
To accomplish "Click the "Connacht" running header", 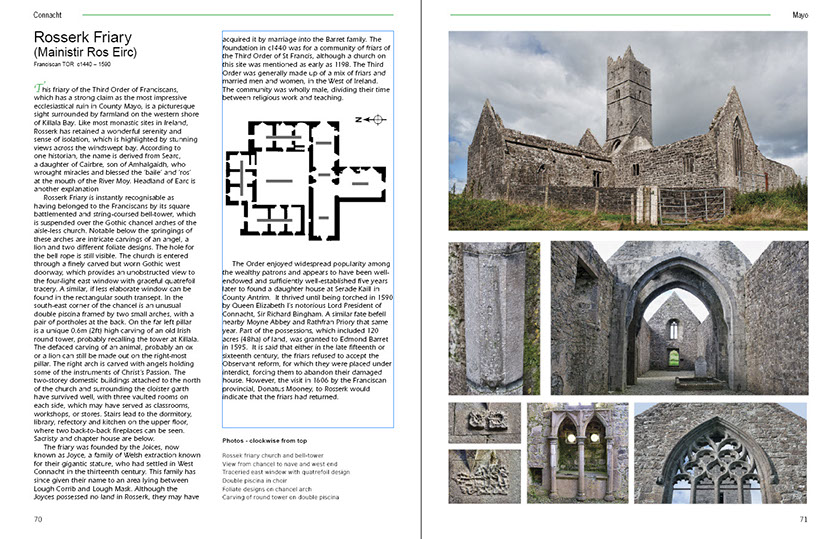I will (x=50, y=15).
